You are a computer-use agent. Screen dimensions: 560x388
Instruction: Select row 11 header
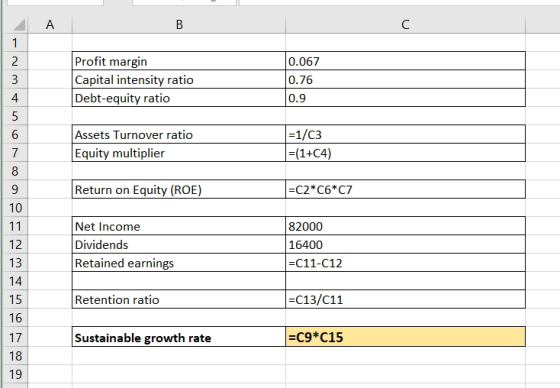(15, 226)
